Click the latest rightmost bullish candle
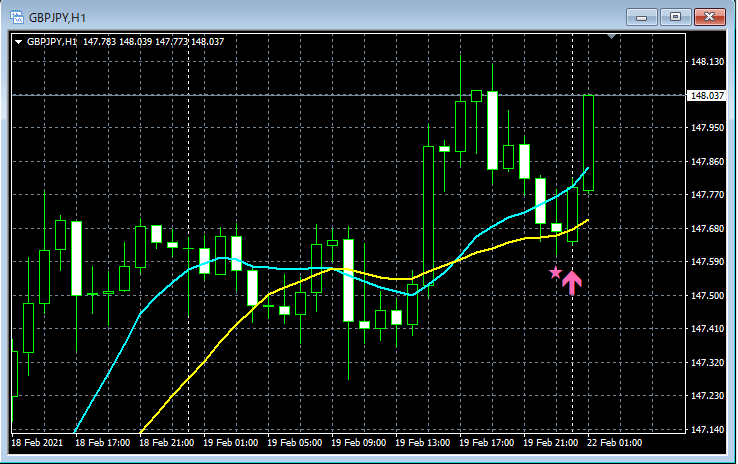The width and height of the screenshot is (738, 464). pyautogui.click(x=588, y=143)
